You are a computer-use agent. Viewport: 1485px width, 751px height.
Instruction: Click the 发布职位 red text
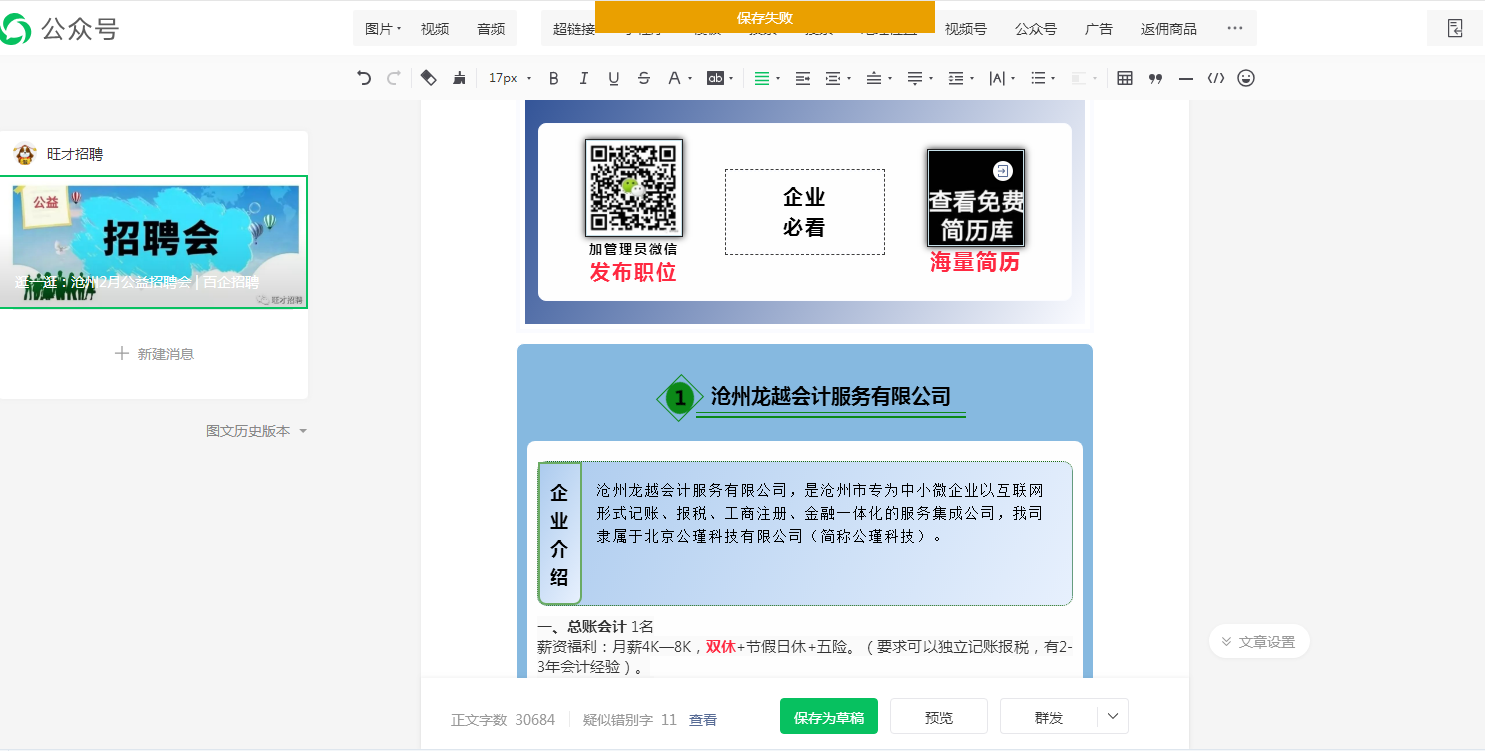tap(633, 272)
